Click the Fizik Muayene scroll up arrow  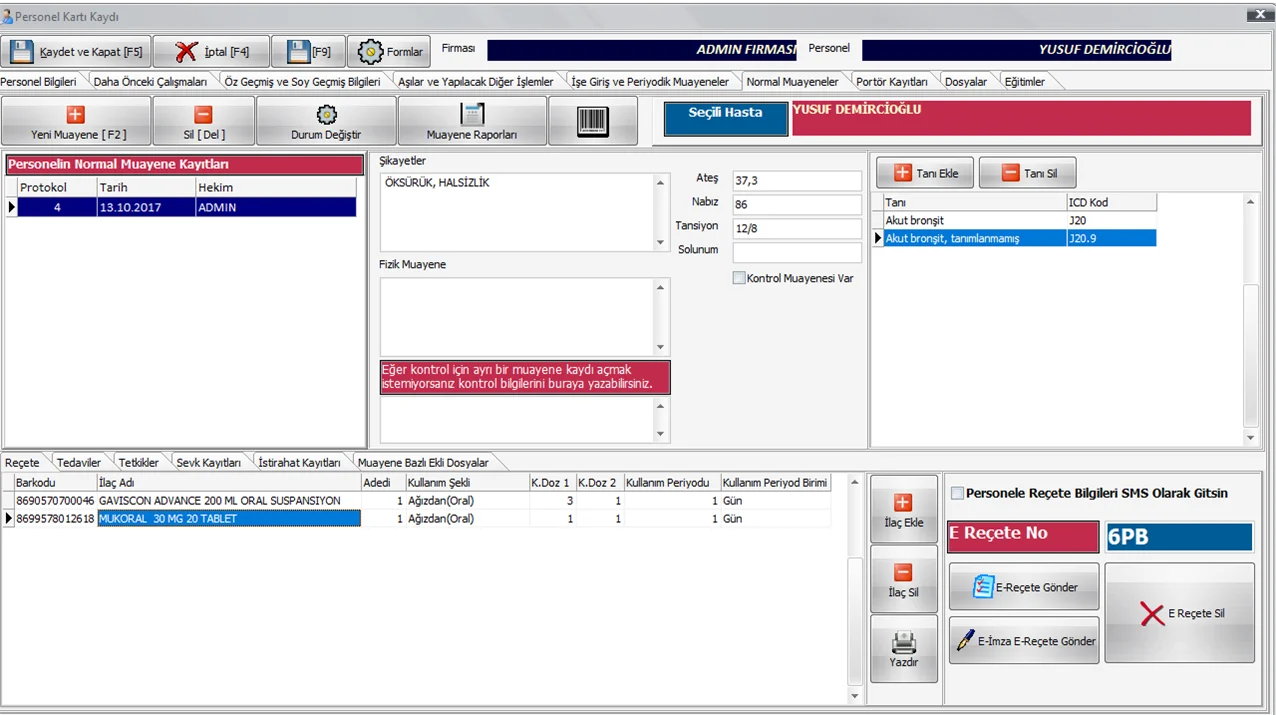660,287
